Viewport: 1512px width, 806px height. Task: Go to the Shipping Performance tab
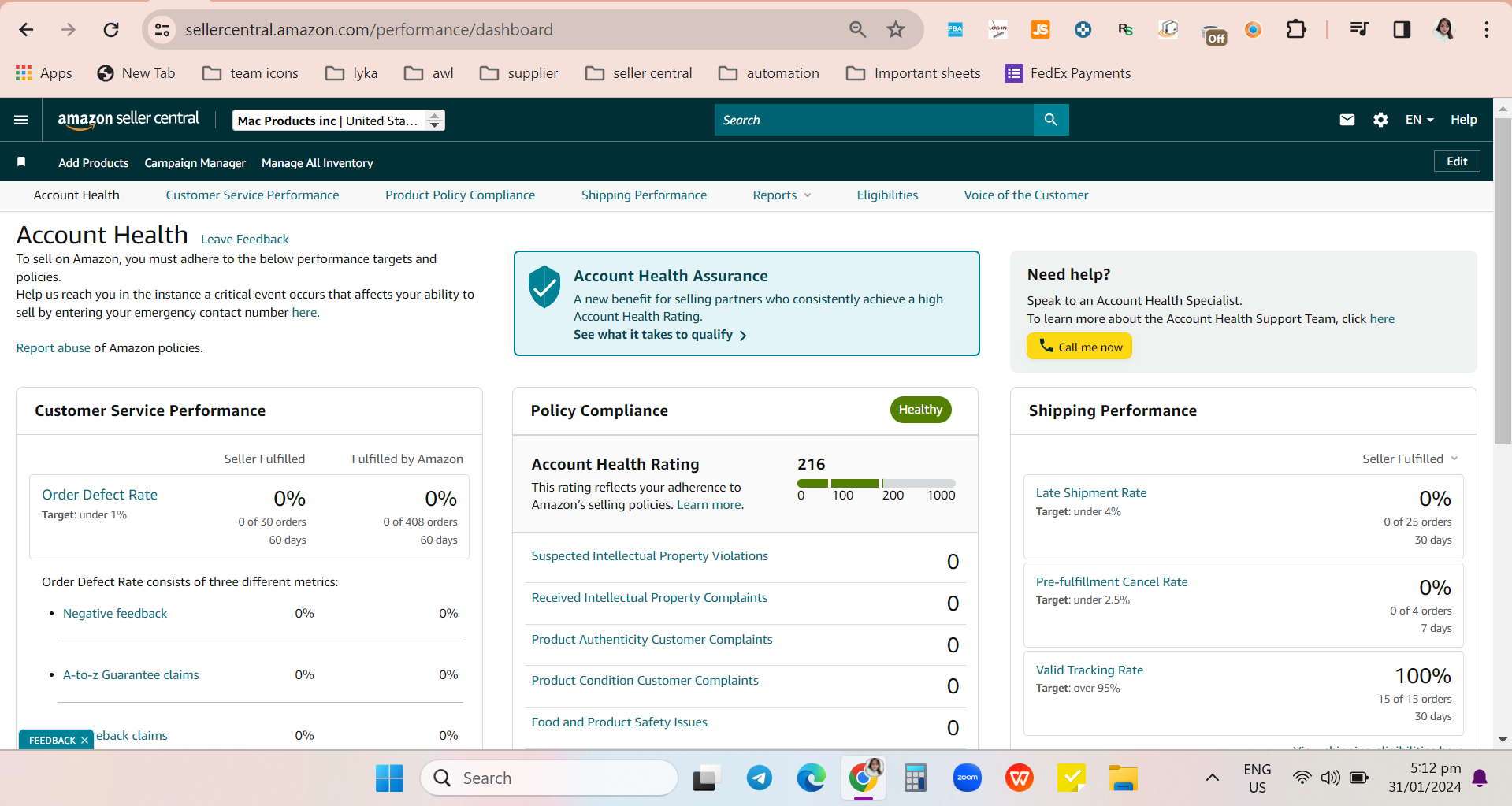coord(644,195)
